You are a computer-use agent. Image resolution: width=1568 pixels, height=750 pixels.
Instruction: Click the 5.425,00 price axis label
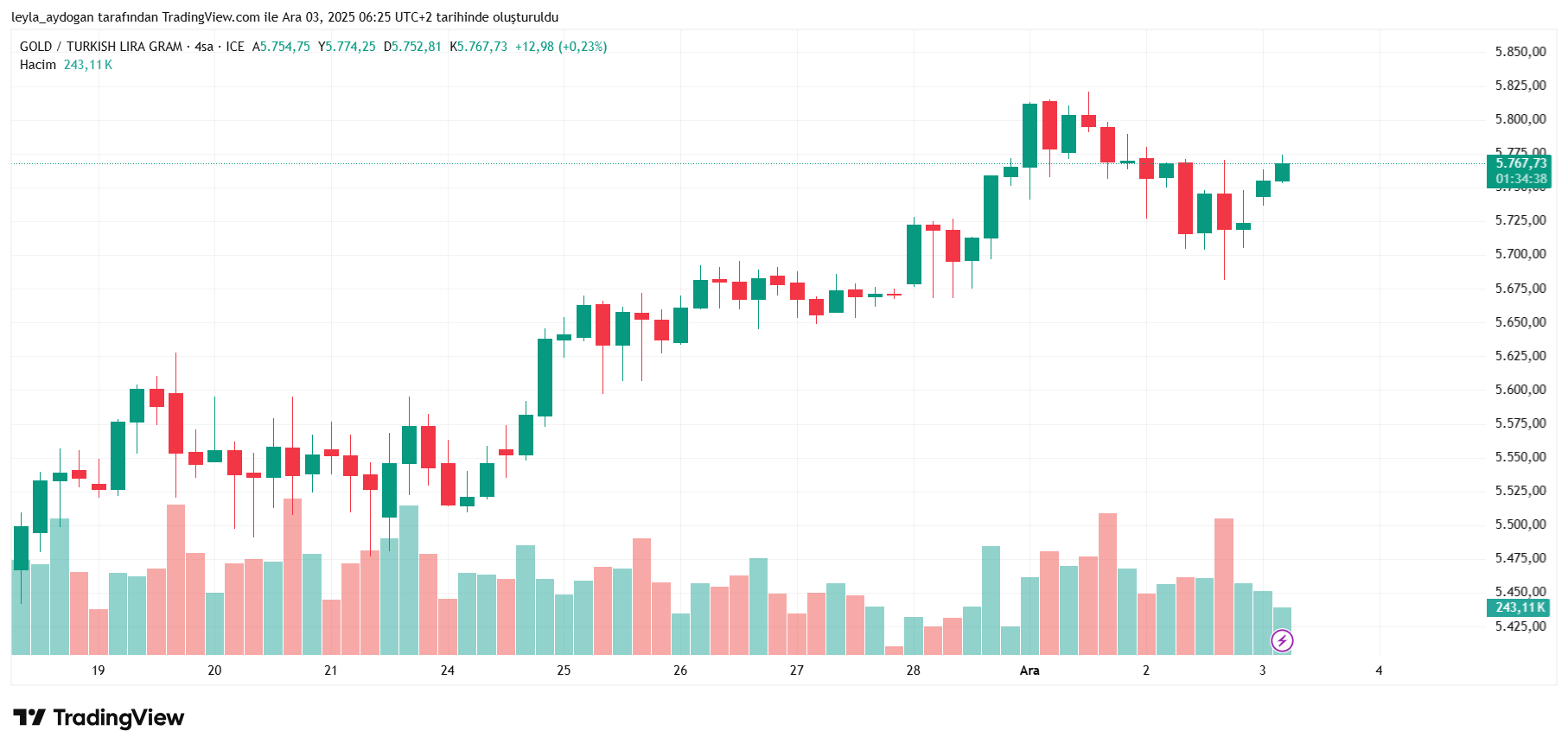pyautogui.click(x=1520, y=626)
